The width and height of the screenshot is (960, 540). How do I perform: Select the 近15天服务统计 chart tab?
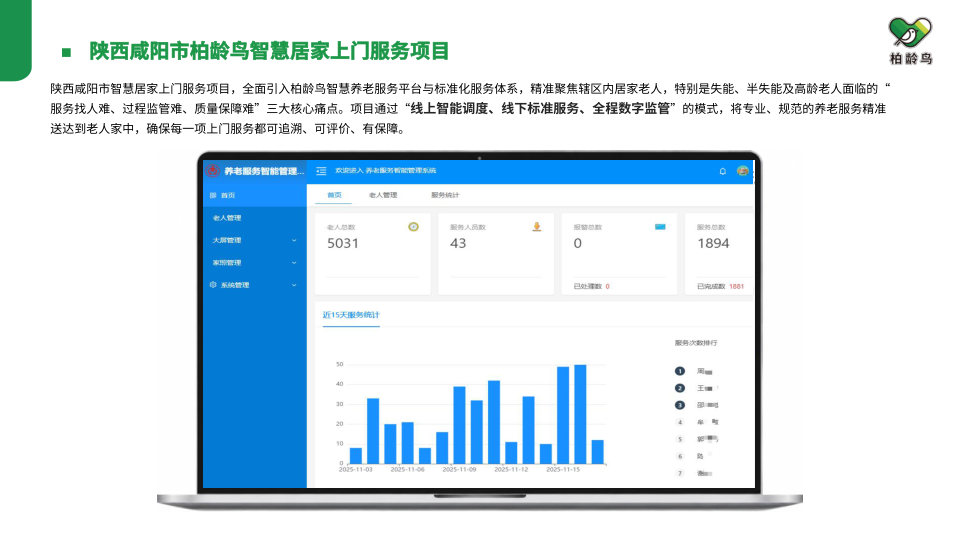(351, 315)
